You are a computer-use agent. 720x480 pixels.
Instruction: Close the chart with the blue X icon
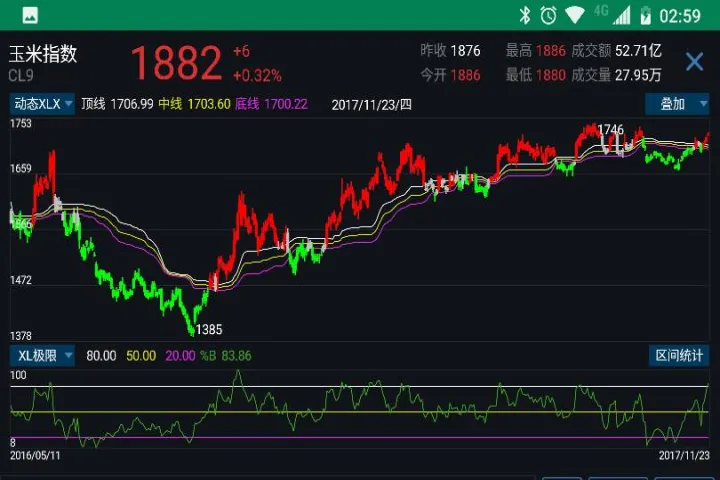point(694,62)
